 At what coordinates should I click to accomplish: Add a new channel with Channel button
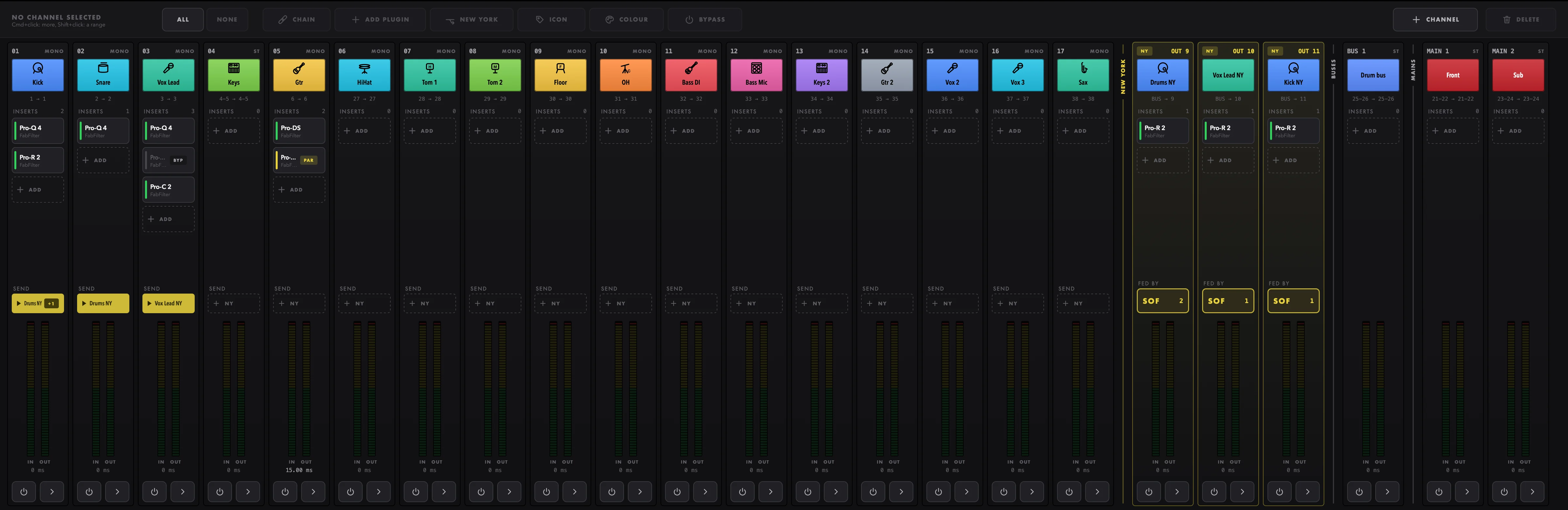click(1435, 20)
